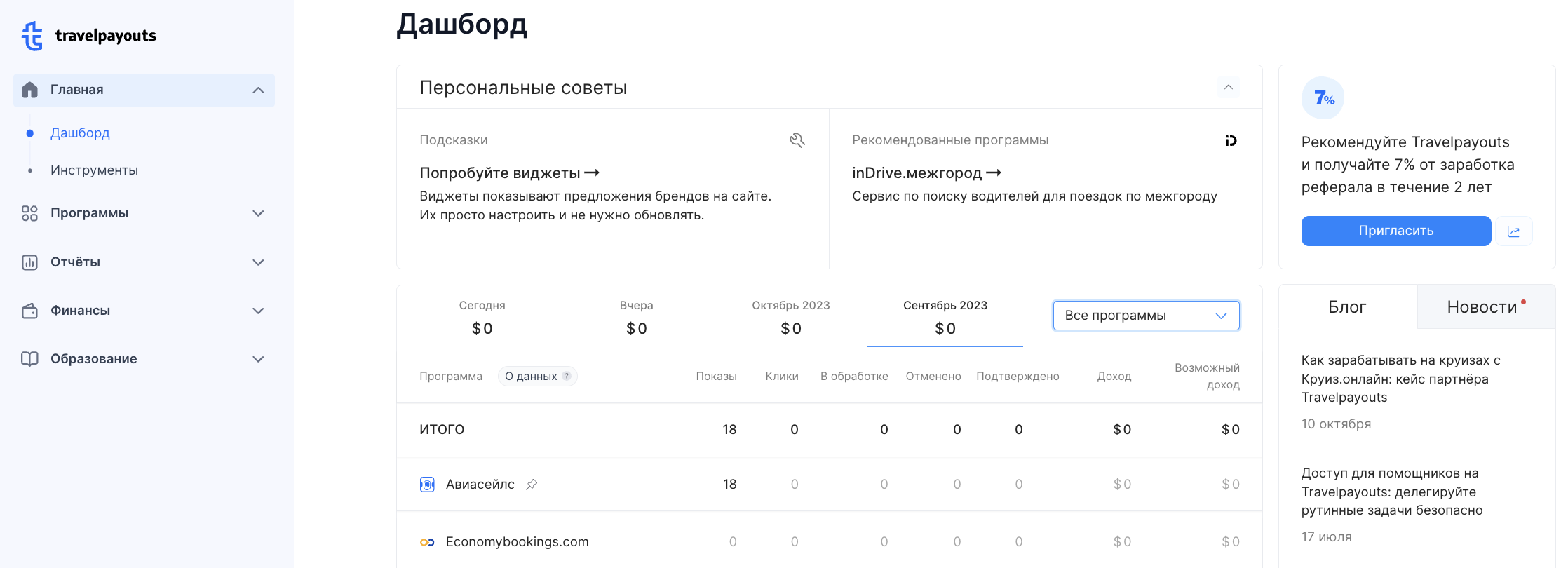Click the О данных info button
This screenshot has height=568, width=1568.
(538, 376)
